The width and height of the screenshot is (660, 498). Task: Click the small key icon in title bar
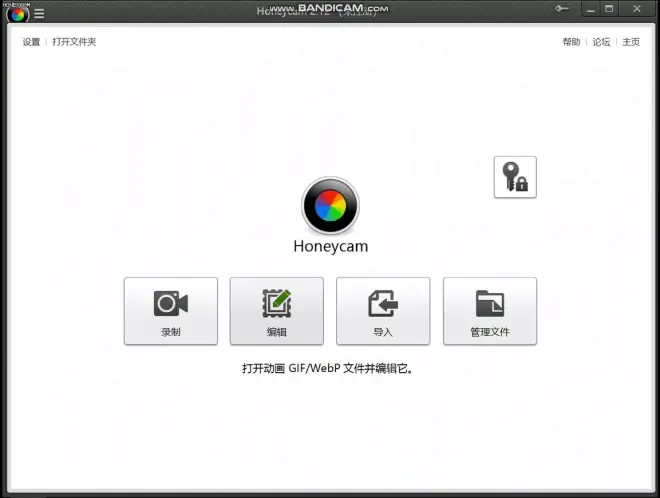pos(562,8)
